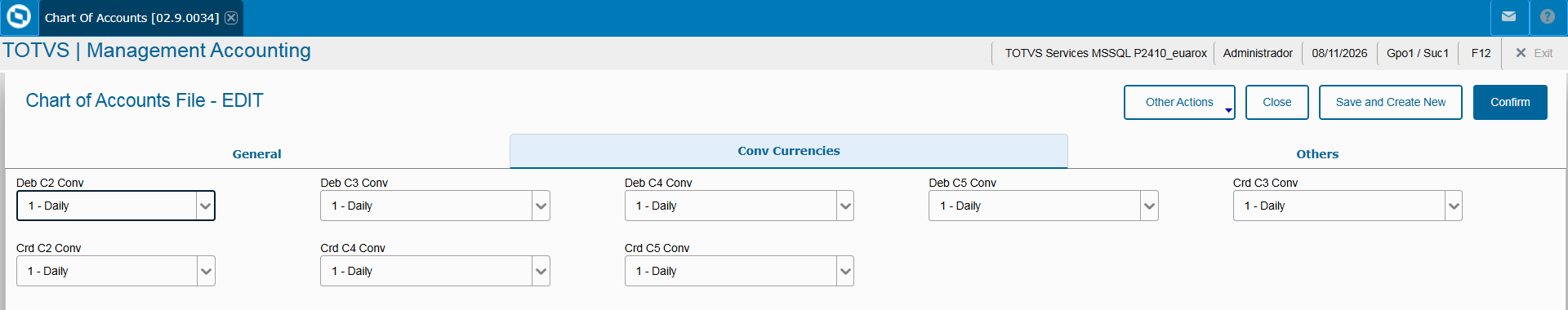Open the mail messages icon
This screenshot has width=1568, height=310.
click(1508, 16)
